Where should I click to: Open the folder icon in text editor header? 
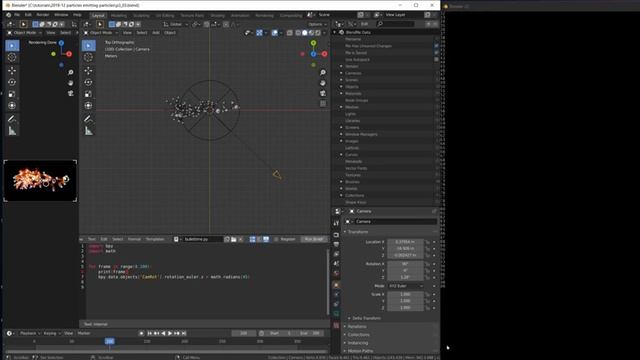tap(234, 239)
